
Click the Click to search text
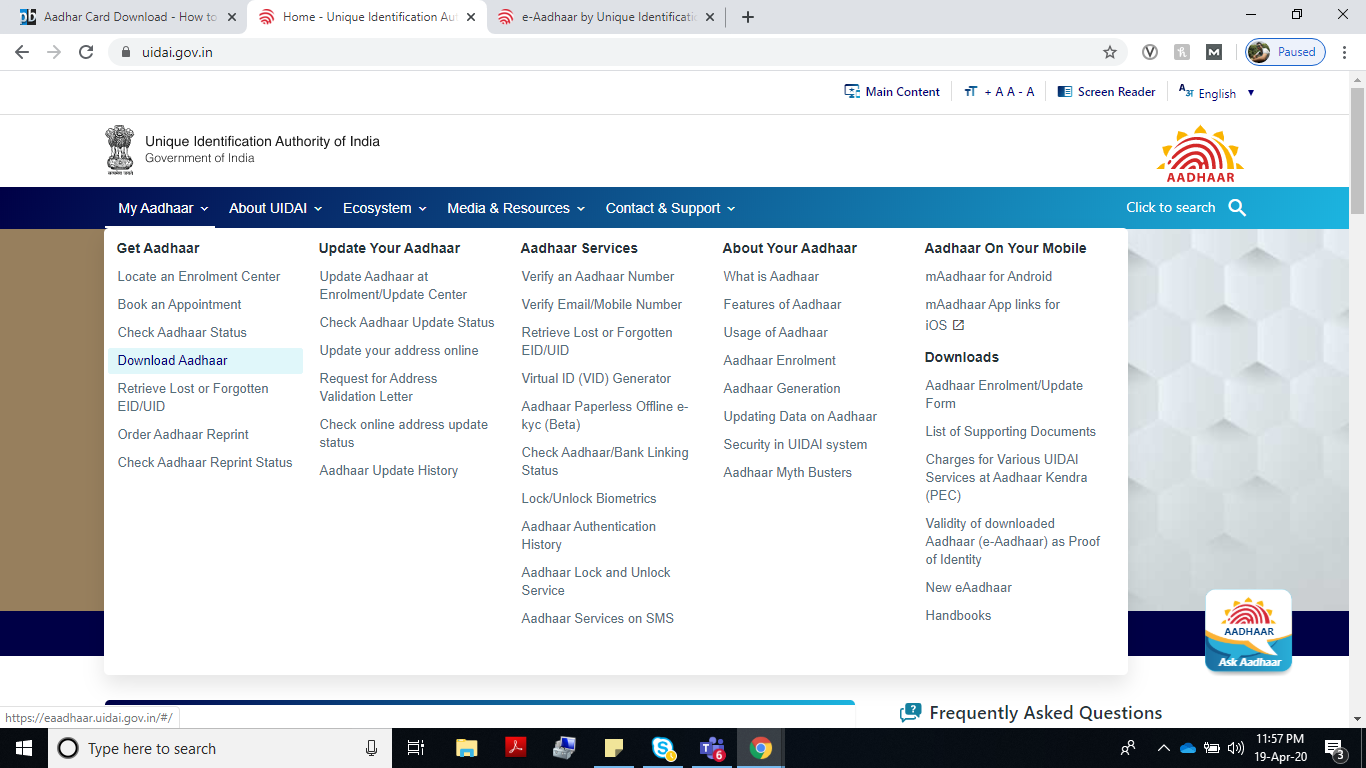click(1170, 208)
